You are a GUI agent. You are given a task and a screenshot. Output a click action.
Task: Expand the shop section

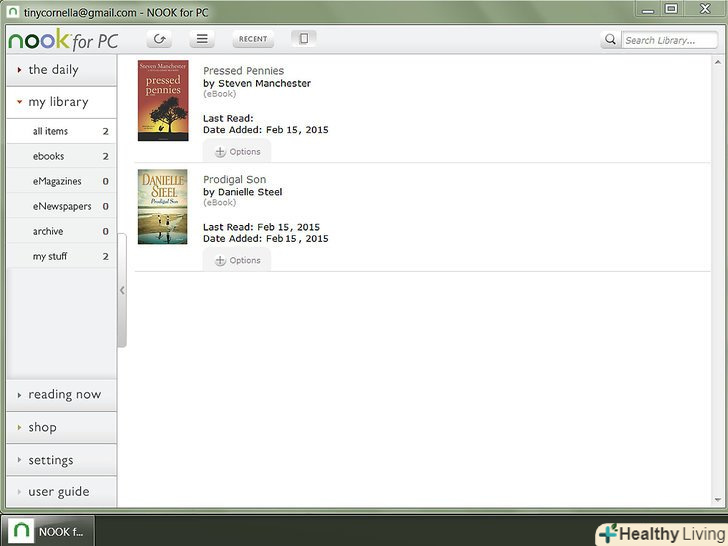coord(62,427)
